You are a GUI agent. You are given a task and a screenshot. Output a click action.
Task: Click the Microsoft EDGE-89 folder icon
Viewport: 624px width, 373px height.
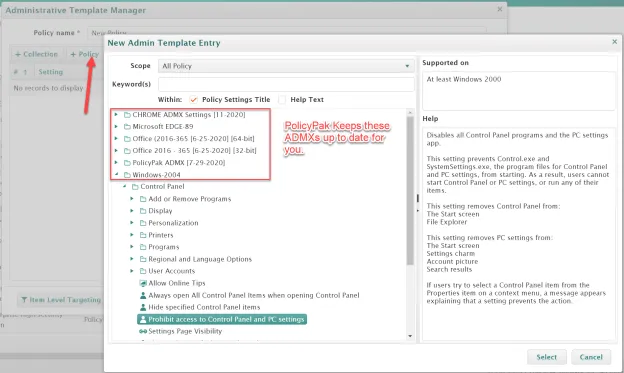pyautogui.click(x=127, y=127)
